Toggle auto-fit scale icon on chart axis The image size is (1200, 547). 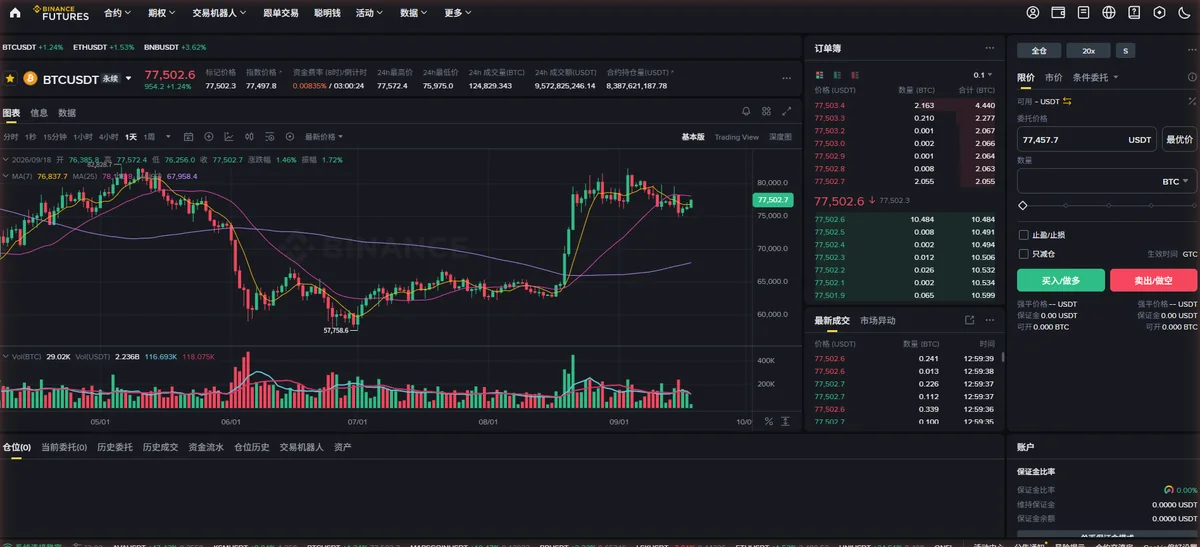point(786,422)
